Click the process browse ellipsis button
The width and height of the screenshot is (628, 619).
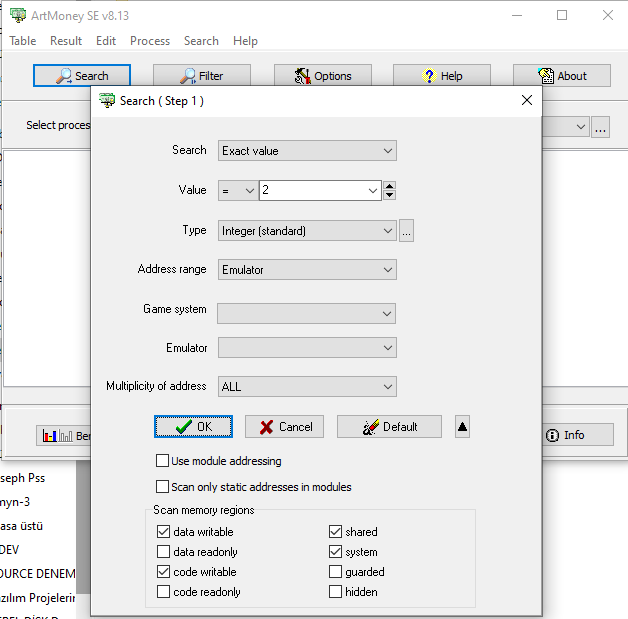600,127
